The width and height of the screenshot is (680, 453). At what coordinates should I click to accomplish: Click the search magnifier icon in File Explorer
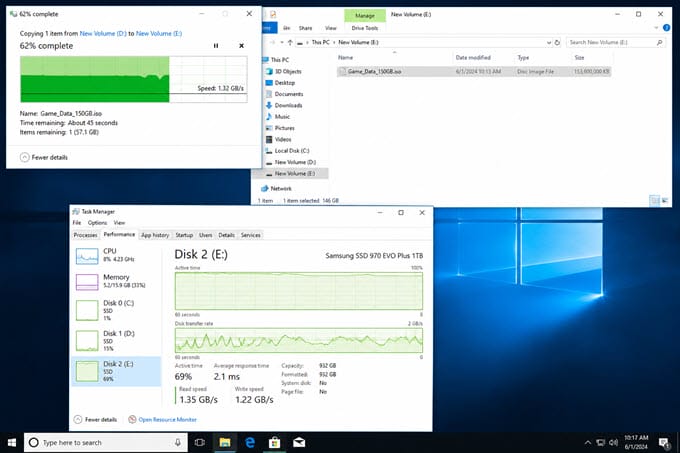point(660,42)
